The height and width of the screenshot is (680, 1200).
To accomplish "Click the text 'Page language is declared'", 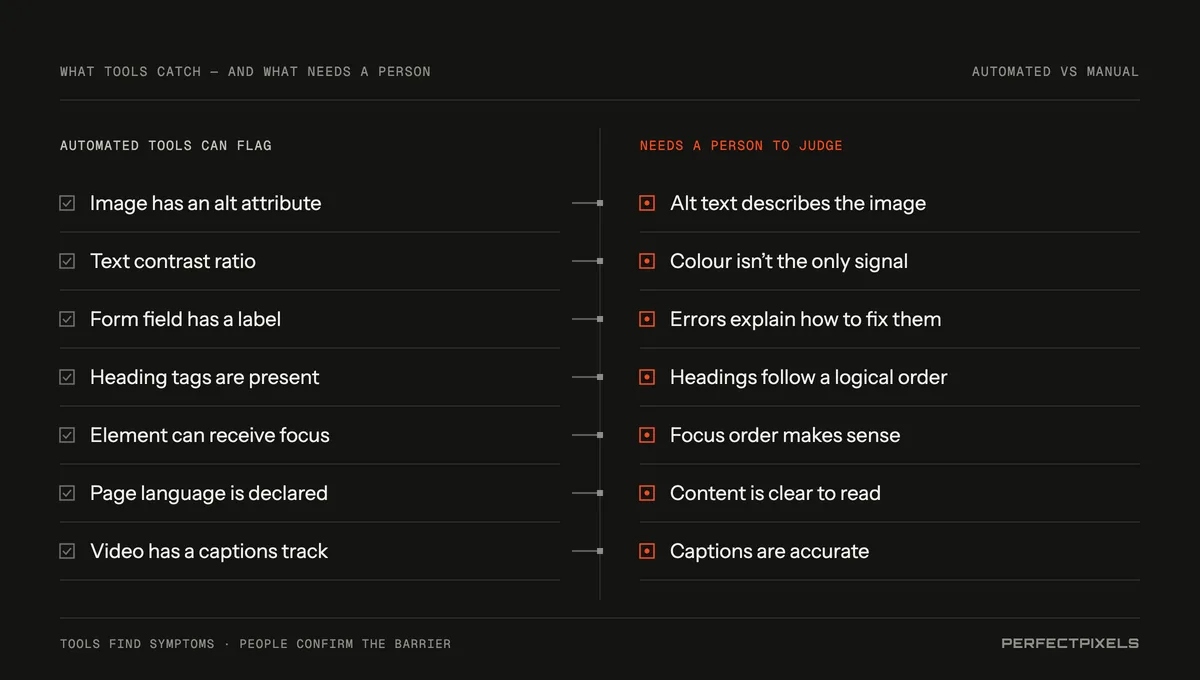I will click(x=208, y=494).
